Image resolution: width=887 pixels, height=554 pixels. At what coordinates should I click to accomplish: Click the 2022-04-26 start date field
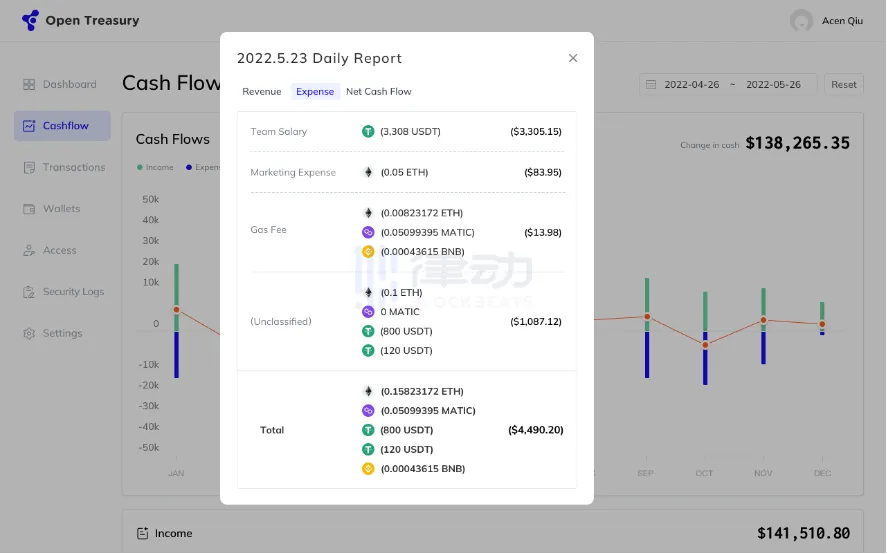pos(691,85)
